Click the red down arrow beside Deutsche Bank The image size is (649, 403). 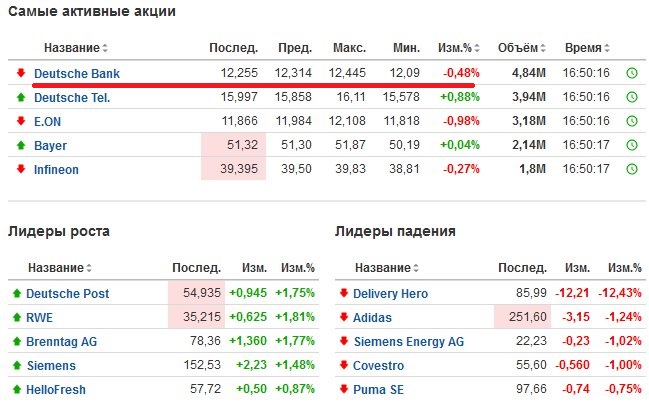coord(21,73)
